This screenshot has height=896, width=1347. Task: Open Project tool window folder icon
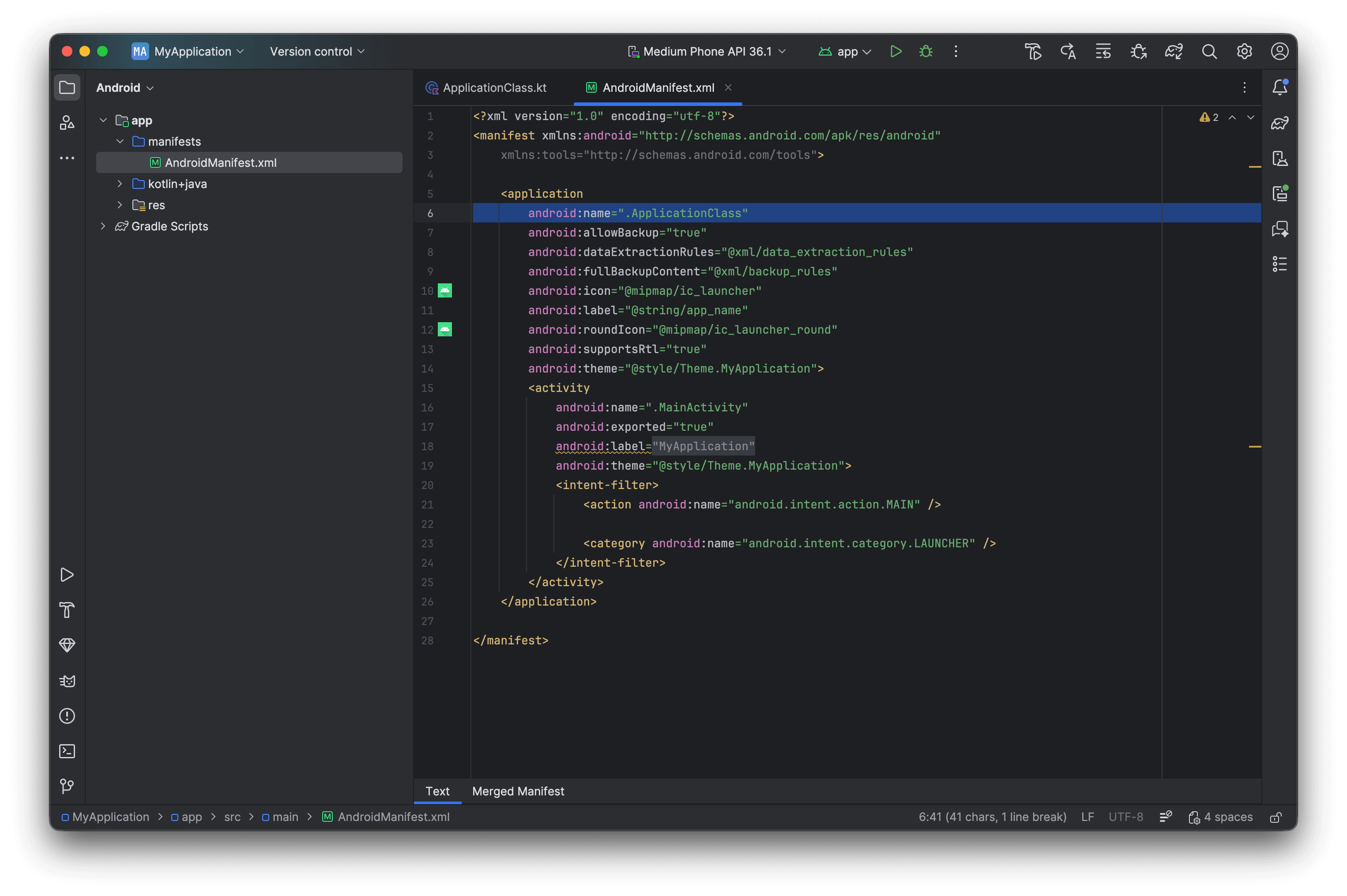pyautogui.click(x=67, y=87)
